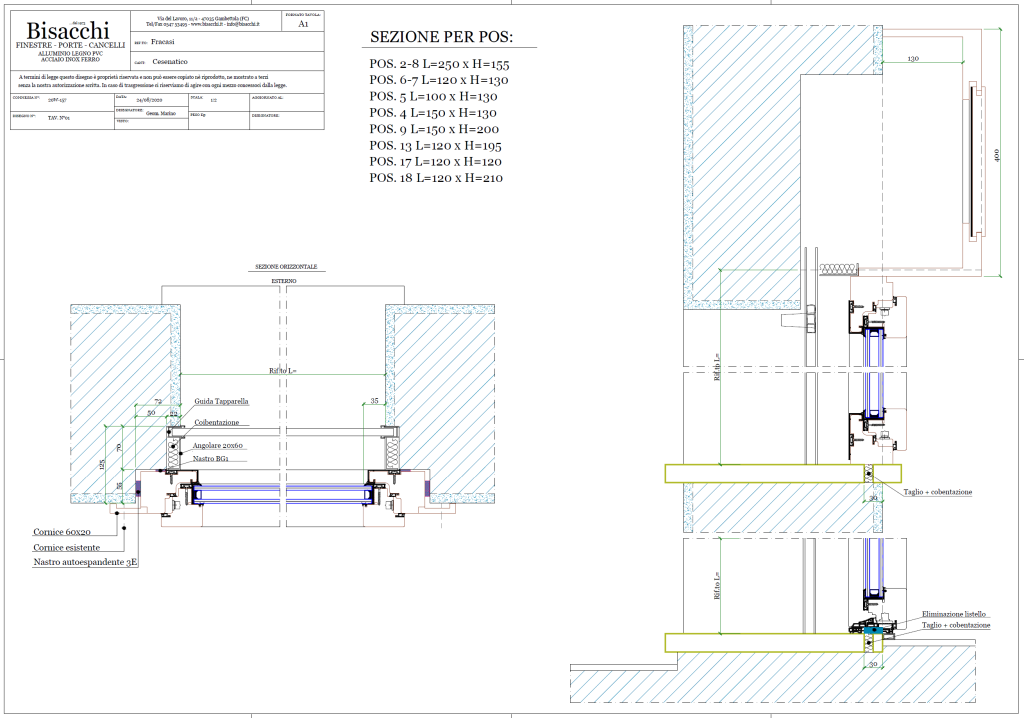The image size is (1024, 718).
Task: Select the 'Angolare 20x60' annotation
Action: pos(217,446)
